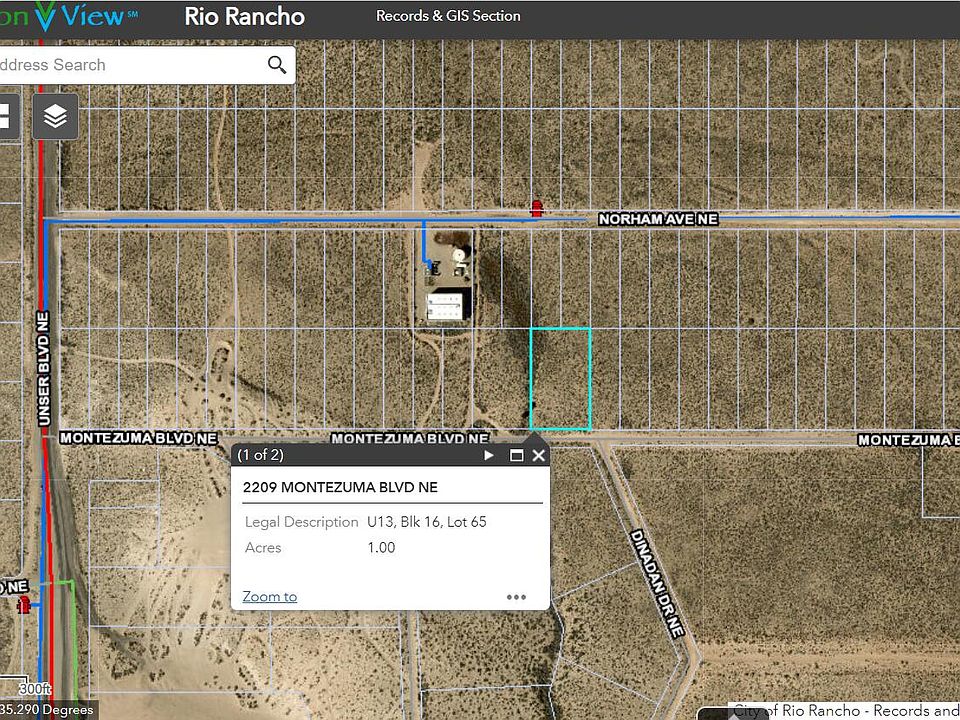
Task: Open the basemap gallery button at left edge
Action: [5, 117]
